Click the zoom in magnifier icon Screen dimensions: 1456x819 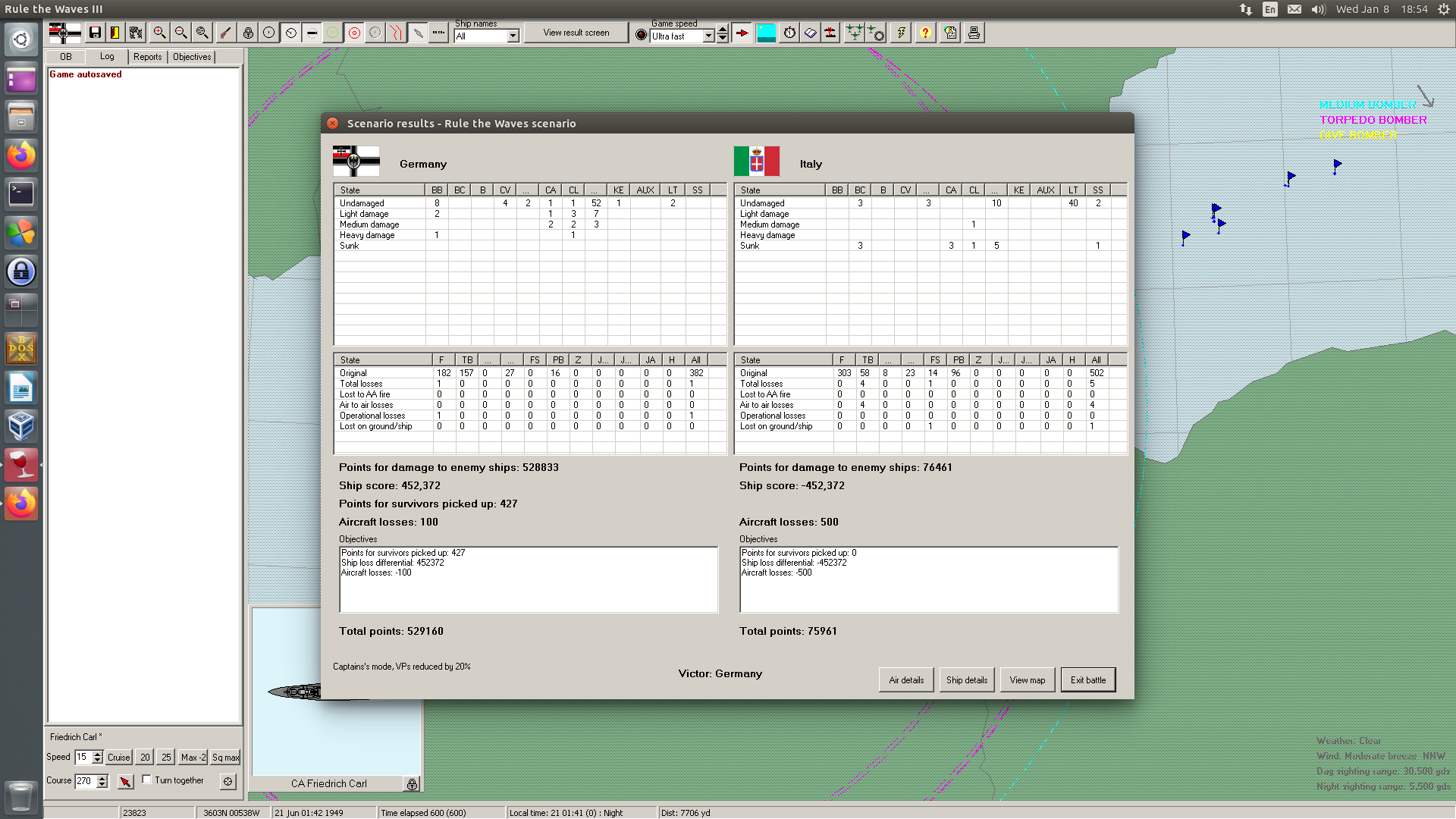click(x=159, y=33)
